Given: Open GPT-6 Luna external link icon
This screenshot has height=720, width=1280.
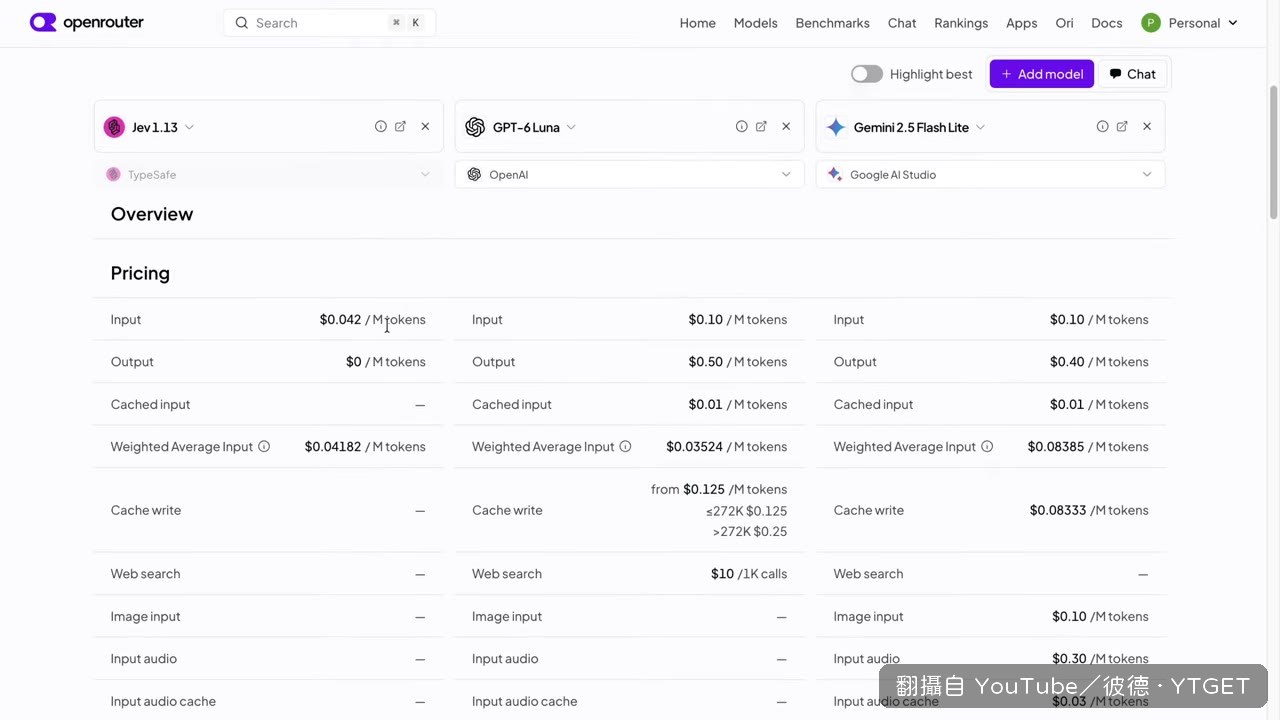Looking at the screenshot, I should (762, 127).
